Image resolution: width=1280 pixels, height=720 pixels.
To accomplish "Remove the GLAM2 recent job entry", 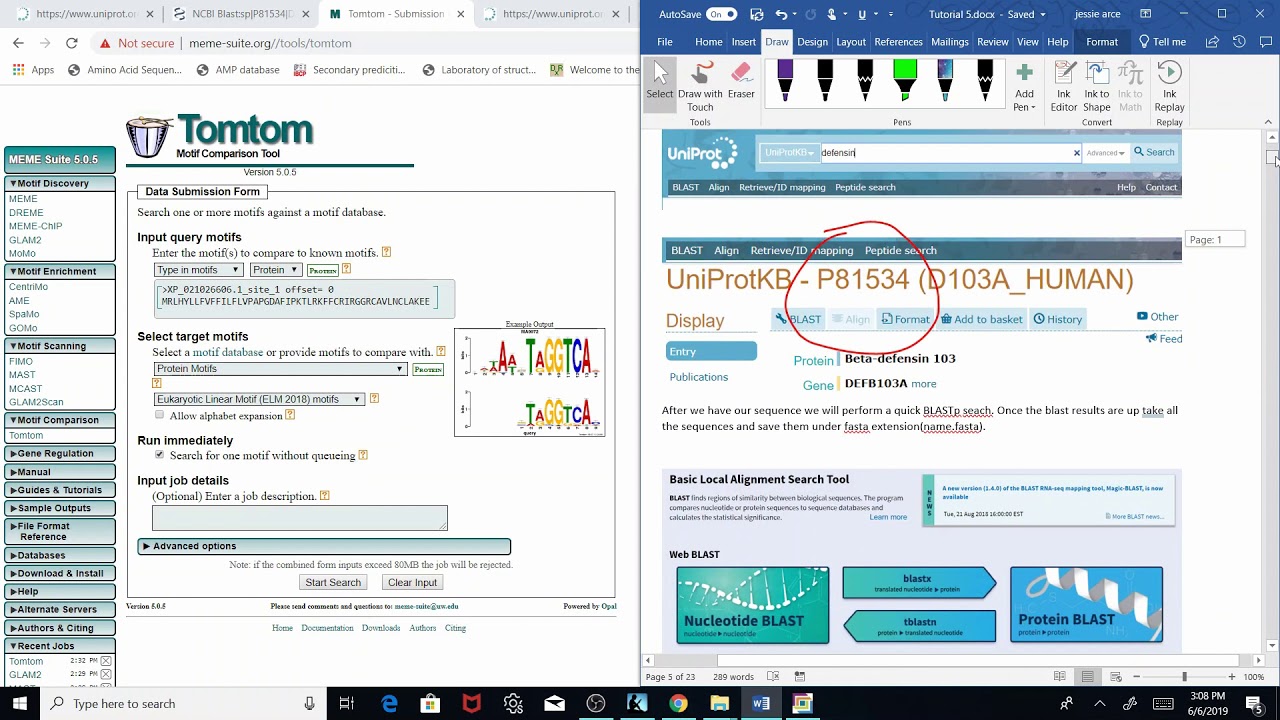I will [106, 675].
